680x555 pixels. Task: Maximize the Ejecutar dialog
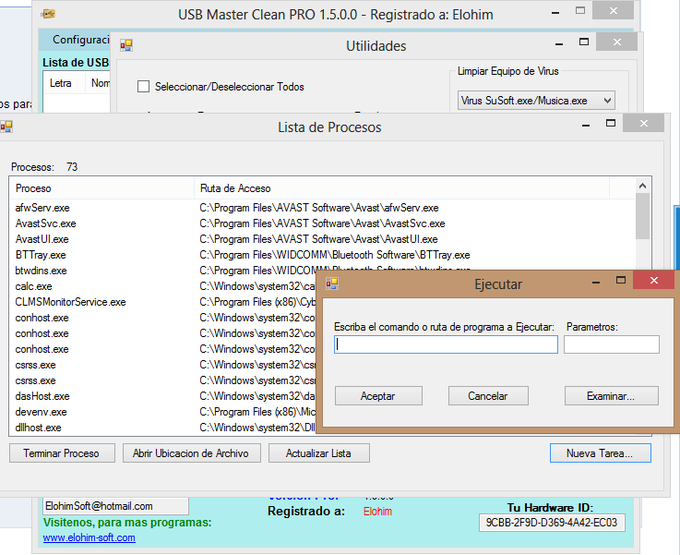(x=621, y=281)
